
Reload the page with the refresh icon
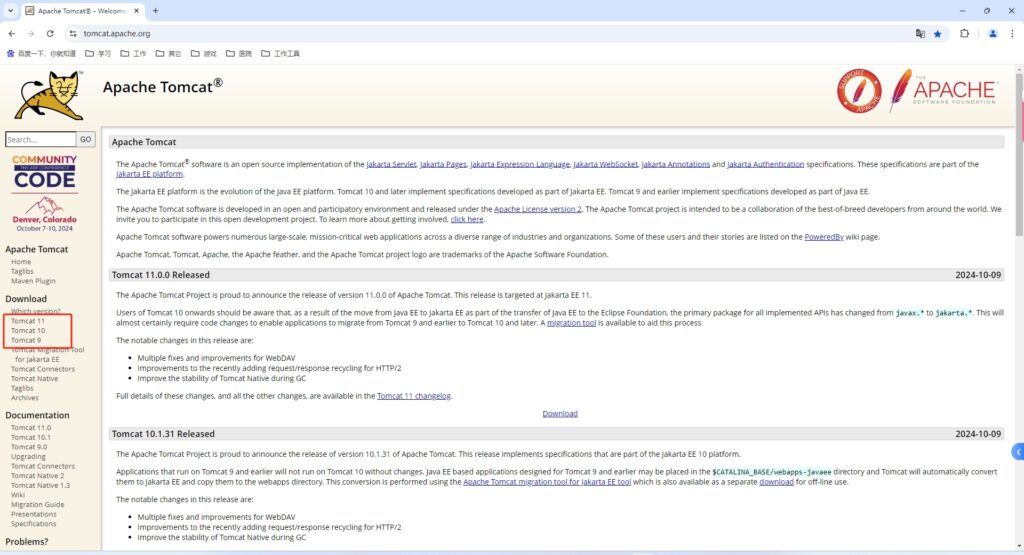[50, 33]
